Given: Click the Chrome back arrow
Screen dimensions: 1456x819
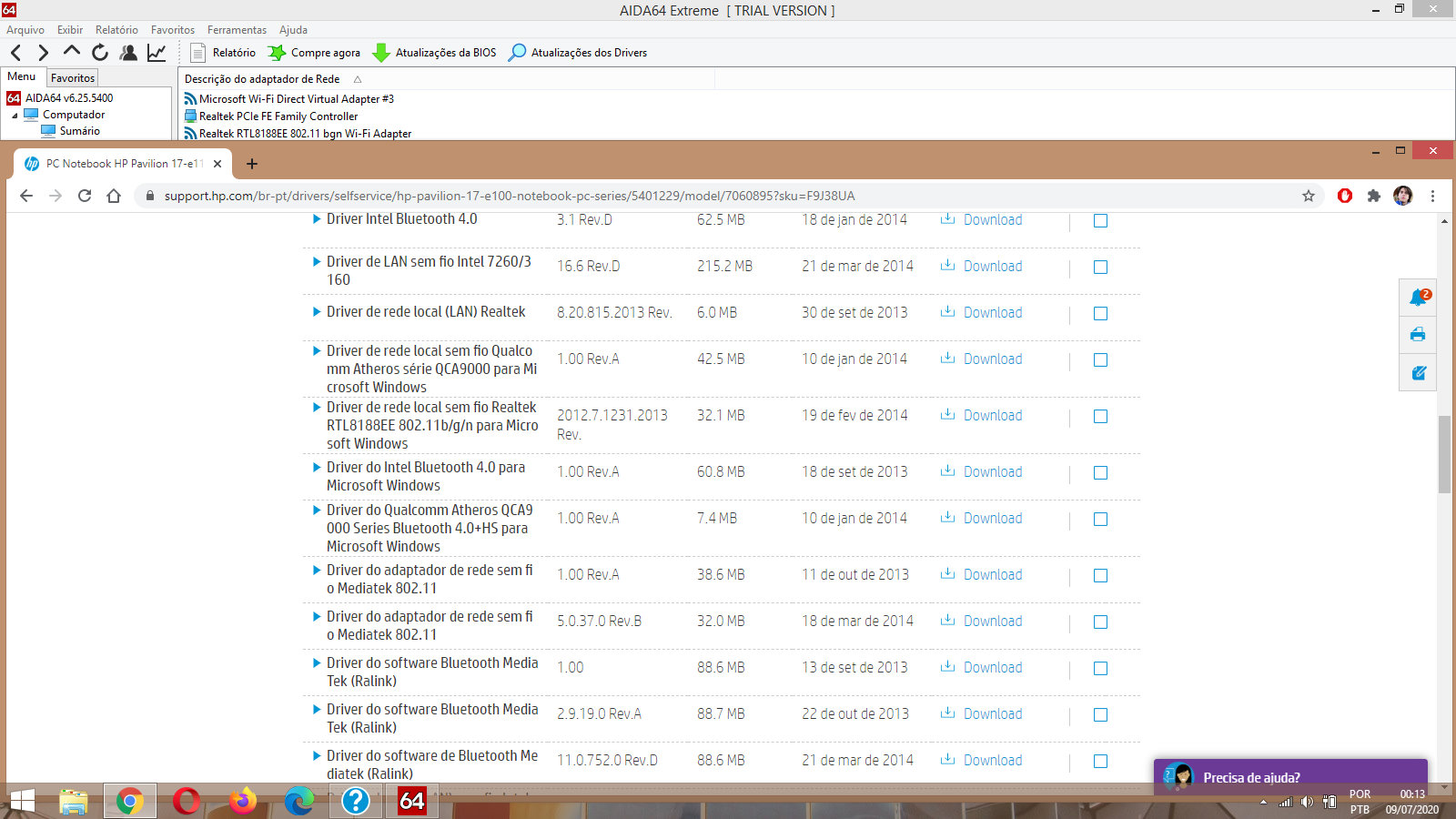Looking at the screenshot, I should [x=26, y=196].
